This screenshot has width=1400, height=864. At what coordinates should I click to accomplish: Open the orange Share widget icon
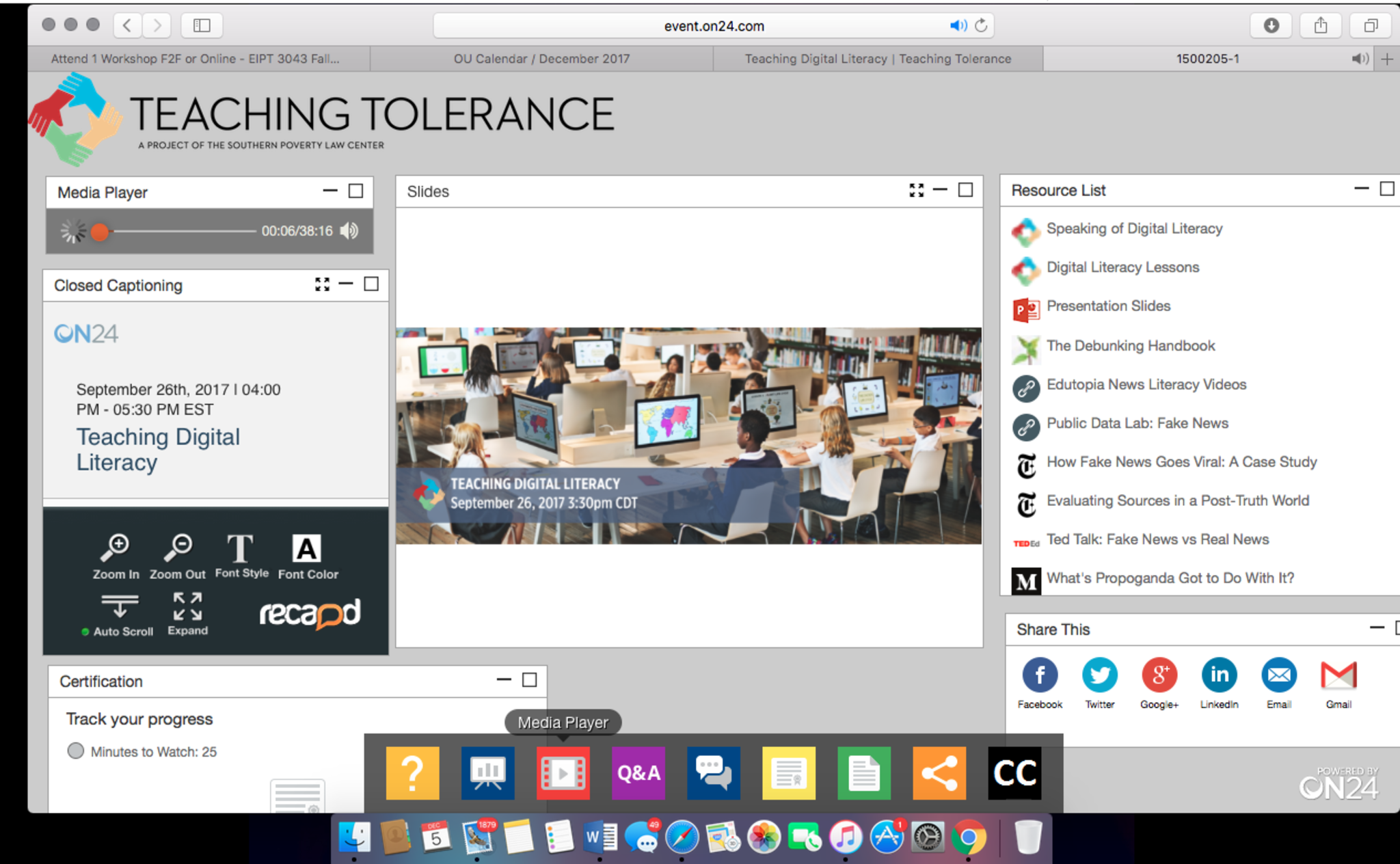pyautogui.click(x=939, y=773)
